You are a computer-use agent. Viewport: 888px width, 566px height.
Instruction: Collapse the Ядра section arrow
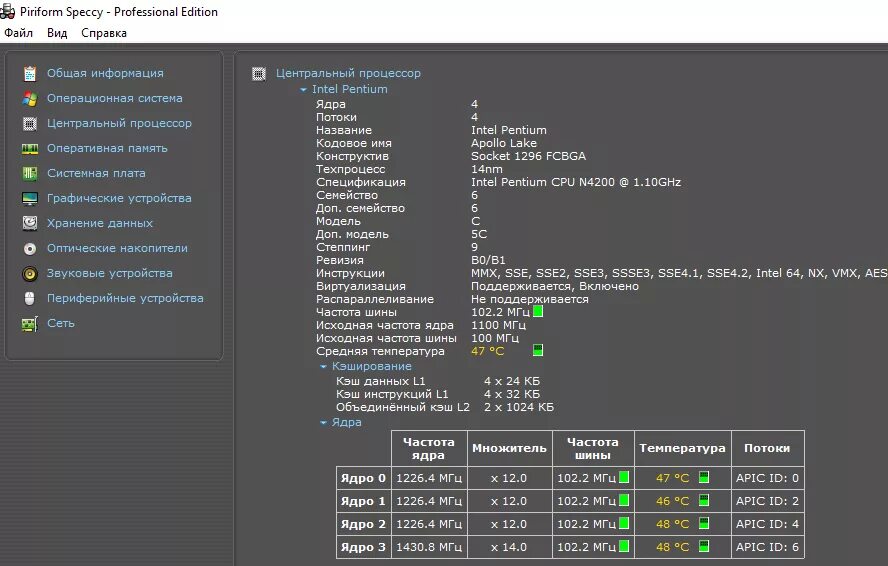tap(323, 423)
